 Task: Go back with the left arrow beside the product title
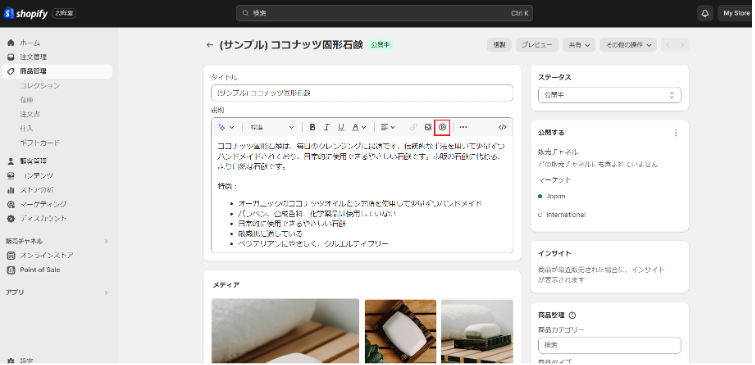[x=209, y=45]
